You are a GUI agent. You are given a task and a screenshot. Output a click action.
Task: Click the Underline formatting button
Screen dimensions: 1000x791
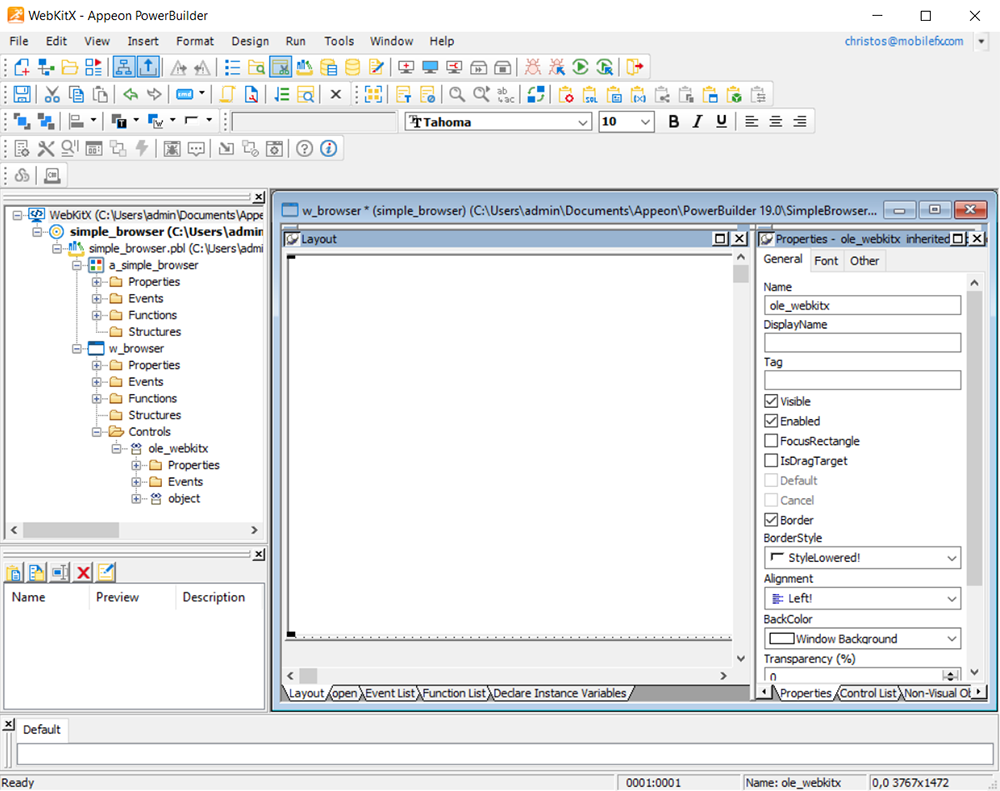721,121
